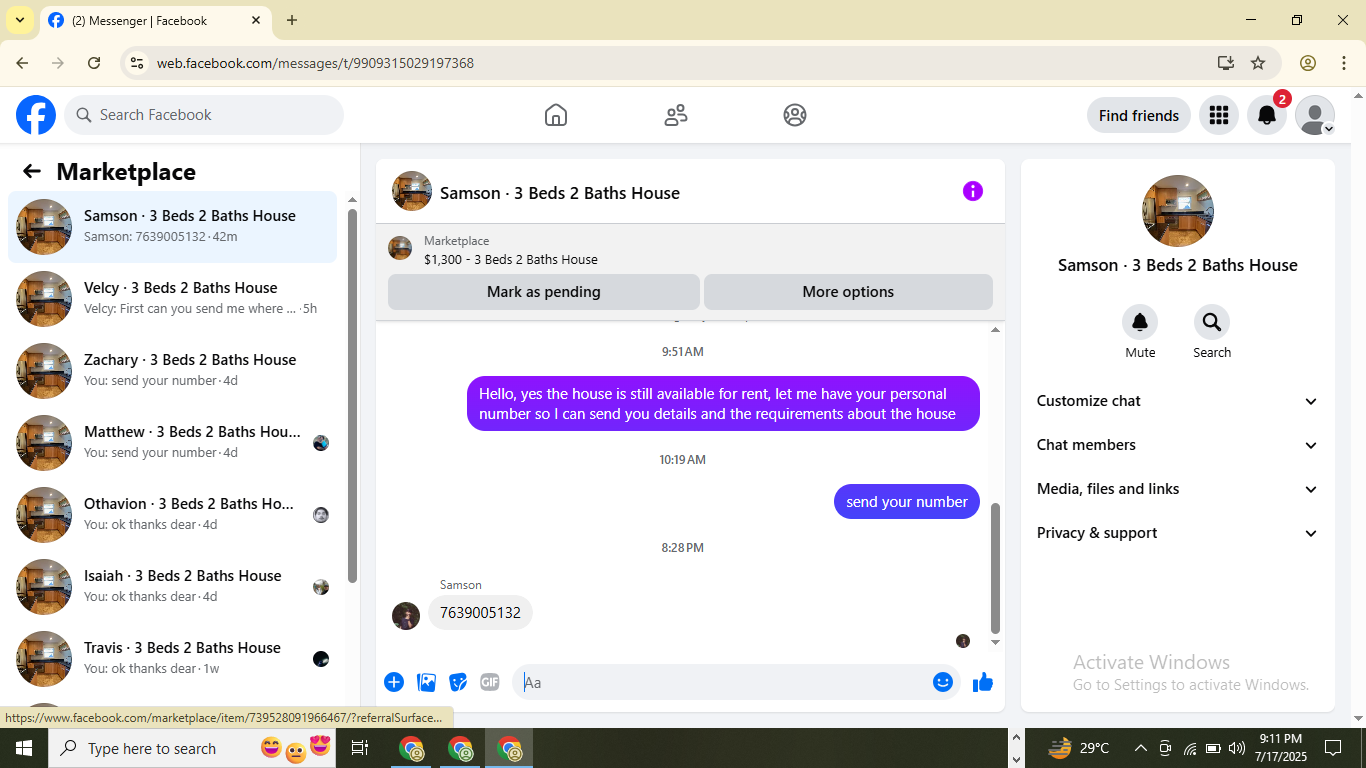Open Travis chat in list
1366x768 pixels.
pyautogui.click(x=173, y=659)
